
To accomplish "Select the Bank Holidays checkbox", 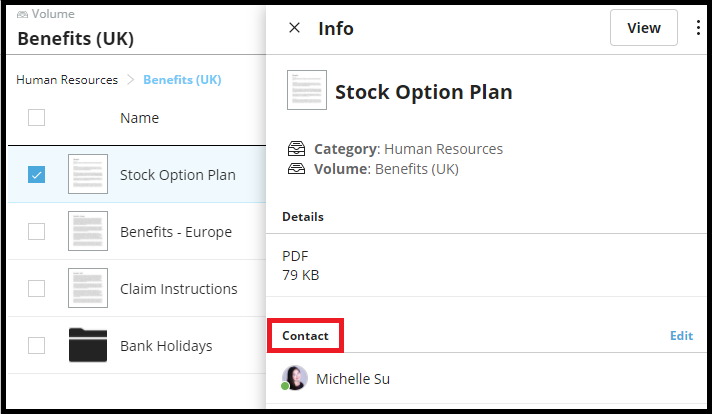I will coord(36,346).
